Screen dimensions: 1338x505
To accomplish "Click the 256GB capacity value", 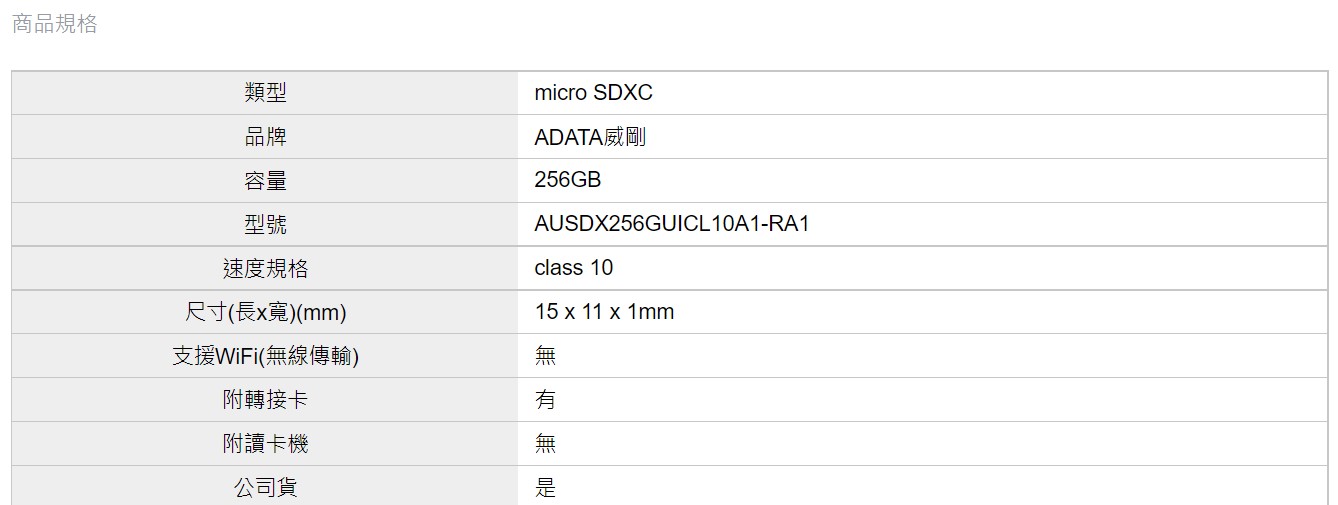I will [568, 181].
